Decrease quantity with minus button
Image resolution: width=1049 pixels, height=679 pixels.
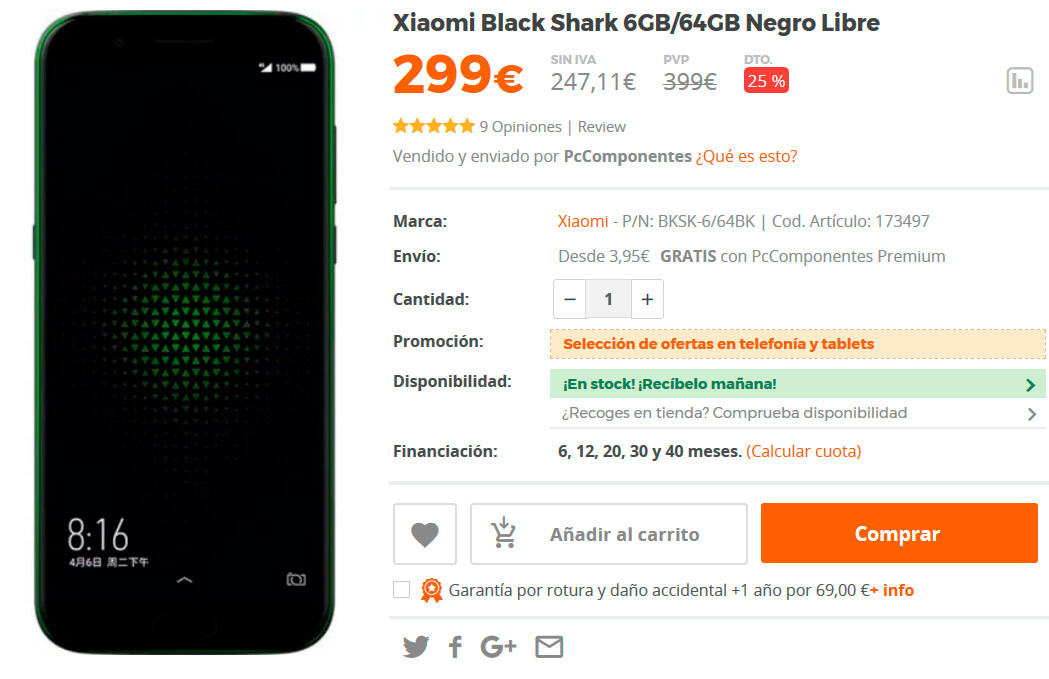pyautogui.click(x=570, y=299)
